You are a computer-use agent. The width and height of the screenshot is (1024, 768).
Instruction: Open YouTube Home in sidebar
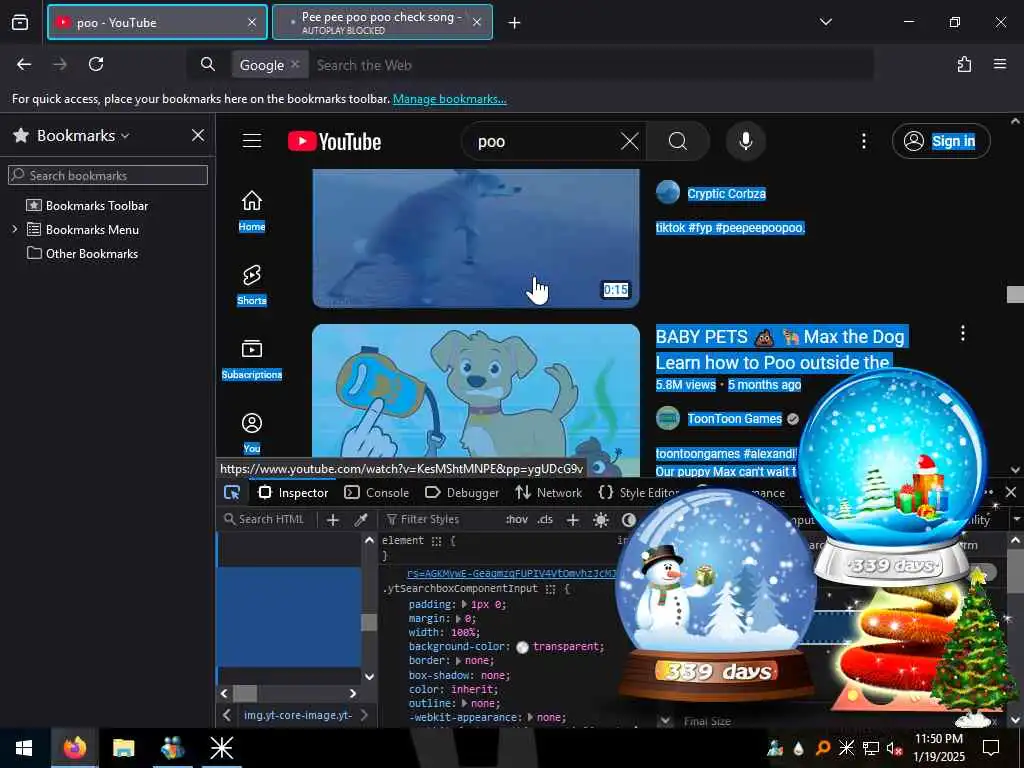click(251, 211)
